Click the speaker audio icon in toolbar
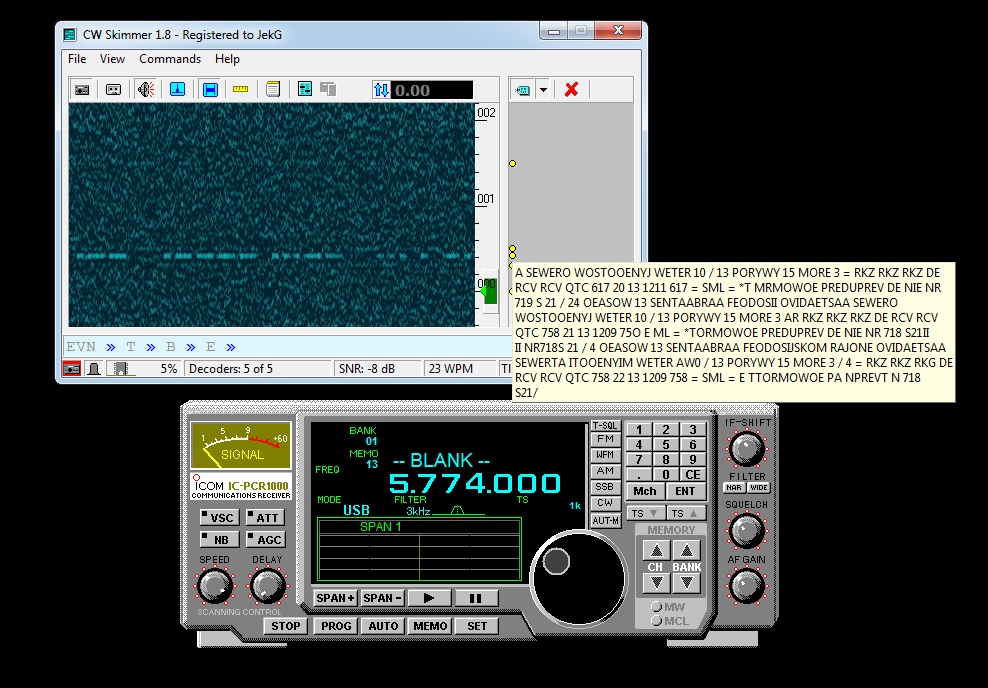This screenshot has width=988, height=688. tap(146, 90)
